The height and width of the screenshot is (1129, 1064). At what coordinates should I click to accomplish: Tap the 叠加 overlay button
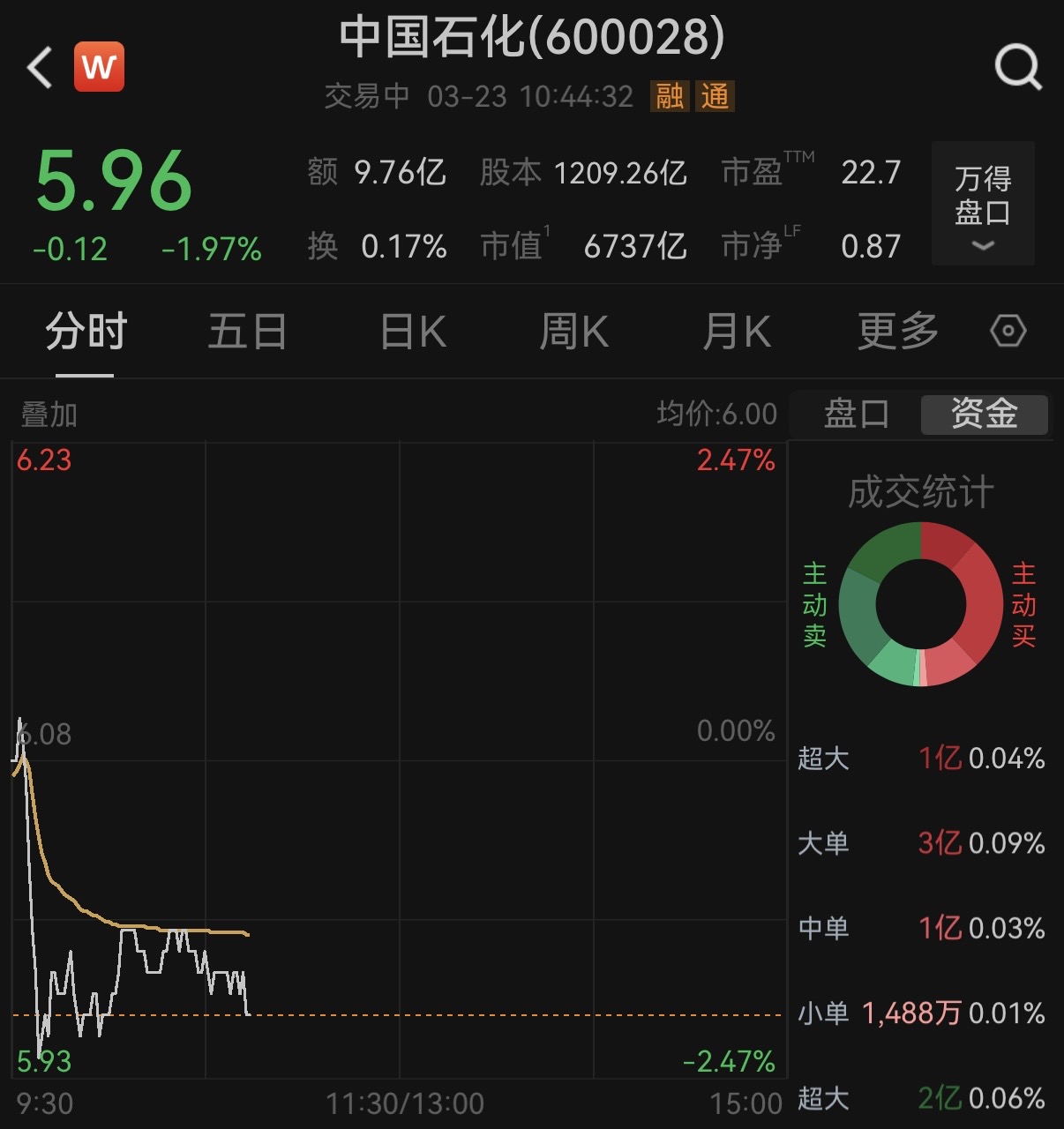(49, 414)
